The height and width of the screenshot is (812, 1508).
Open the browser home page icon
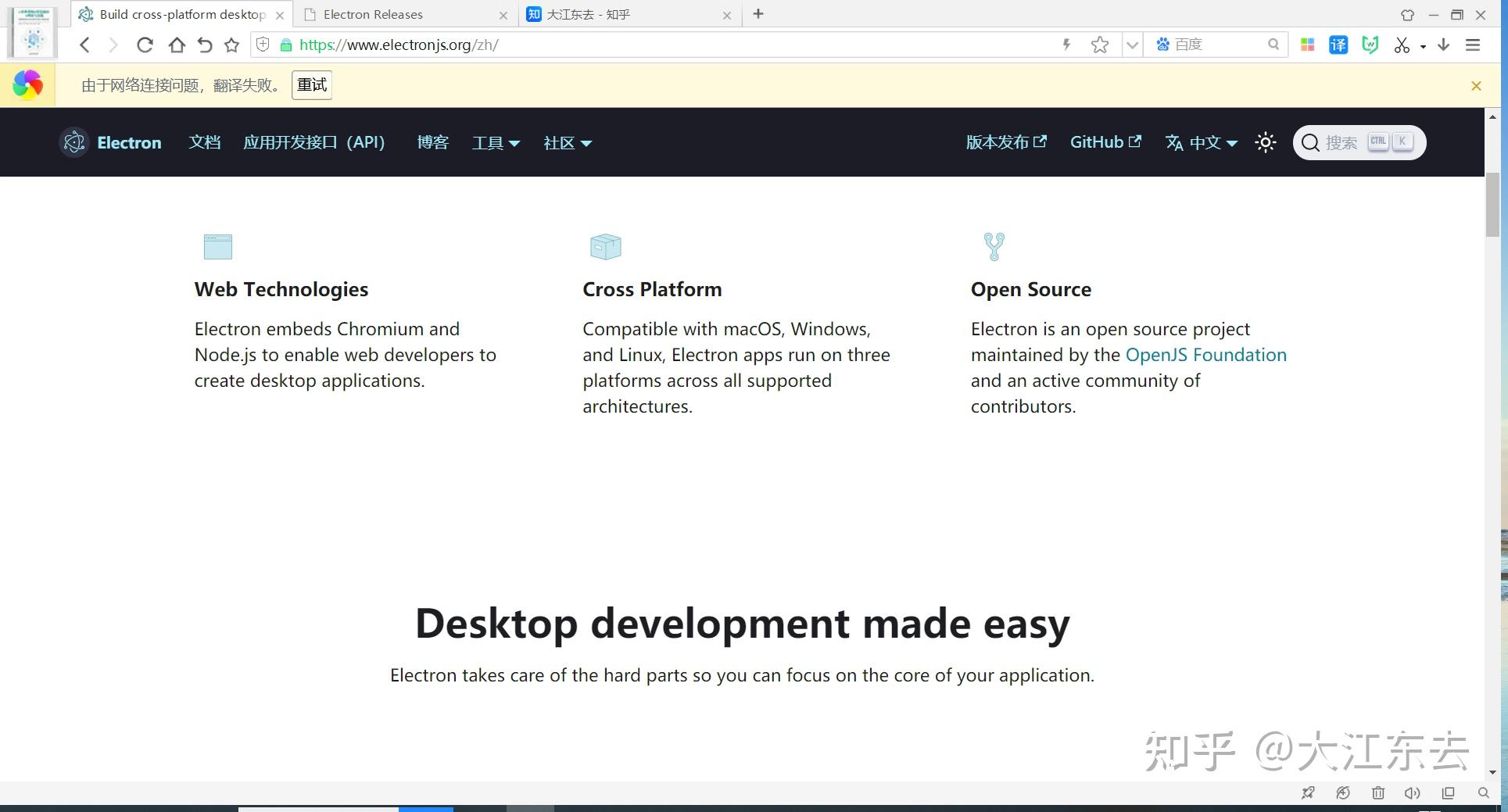point(177,45)
